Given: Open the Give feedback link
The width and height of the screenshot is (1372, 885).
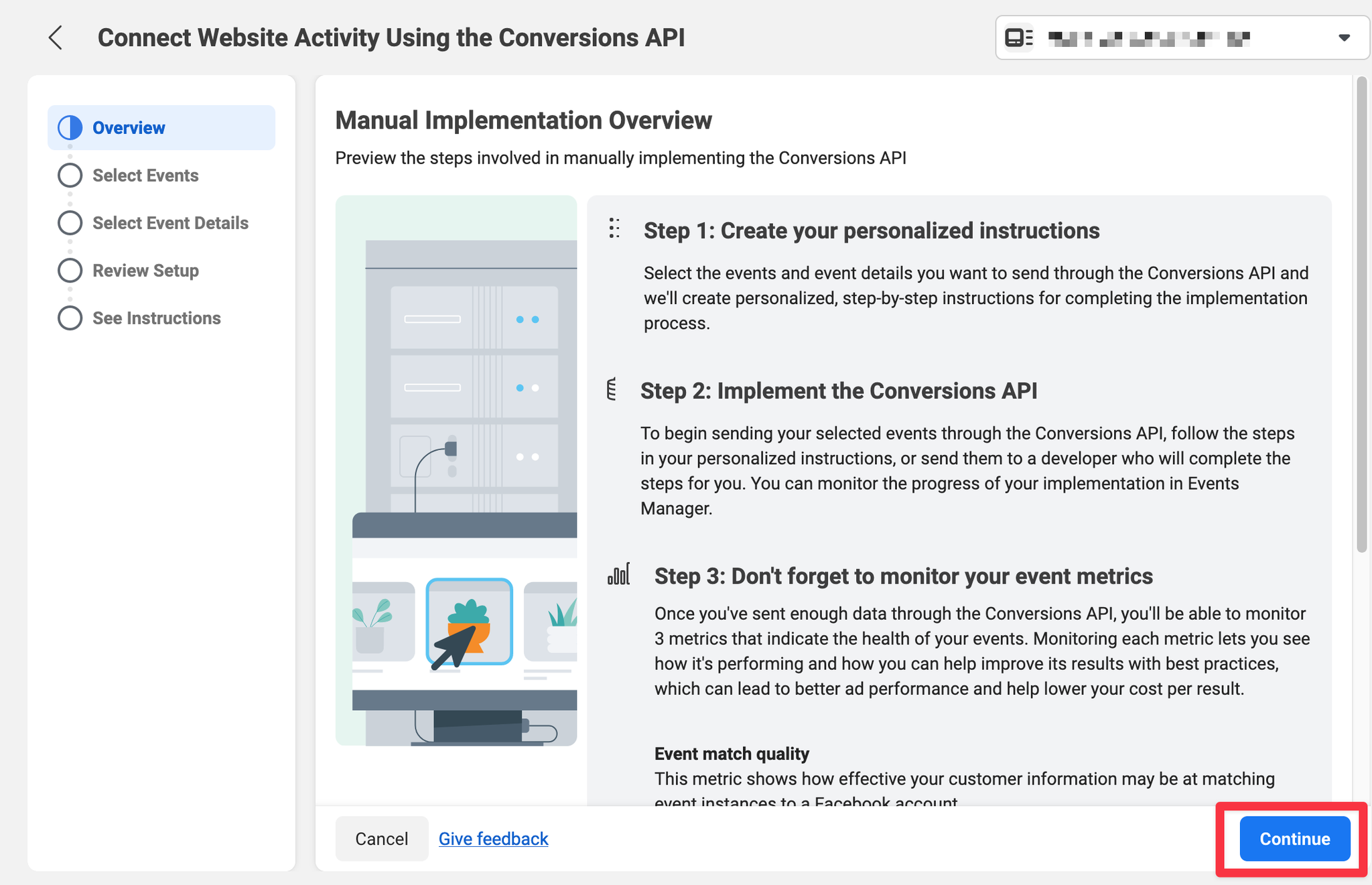Looking at the screenshot, I should 493,839.
